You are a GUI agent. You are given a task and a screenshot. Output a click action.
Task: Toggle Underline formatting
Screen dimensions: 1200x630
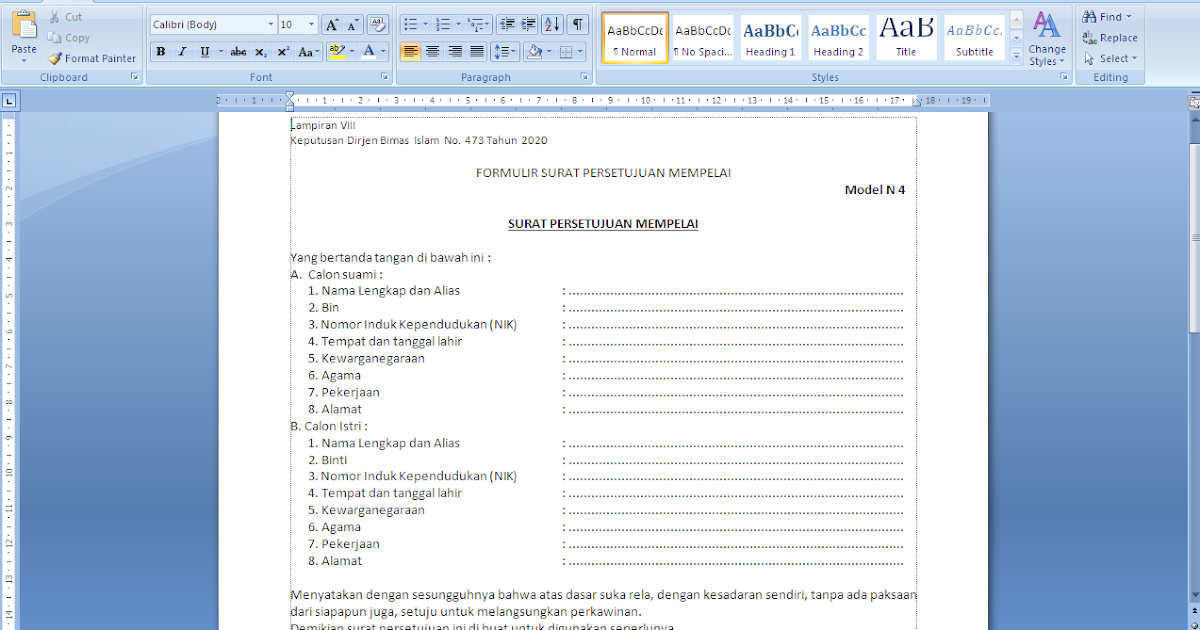204,51
